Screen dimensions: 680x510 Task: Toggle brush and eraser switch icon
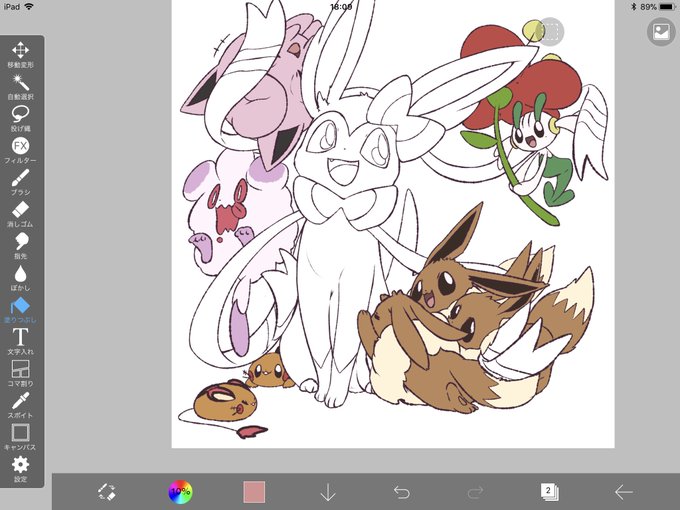coord(106,492)
